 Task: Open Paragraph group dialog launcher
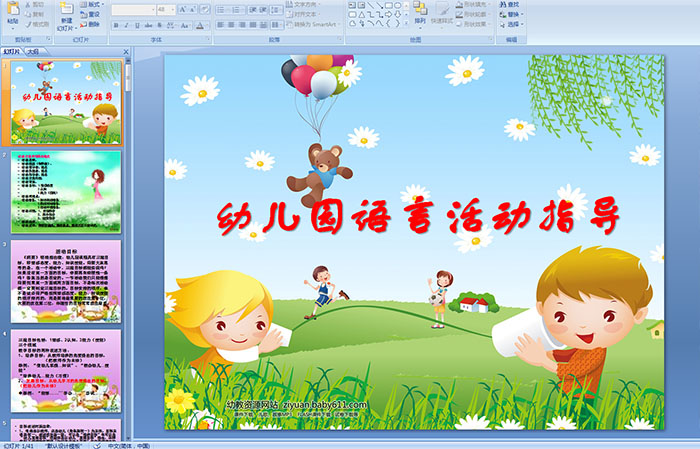click(340, 40)
